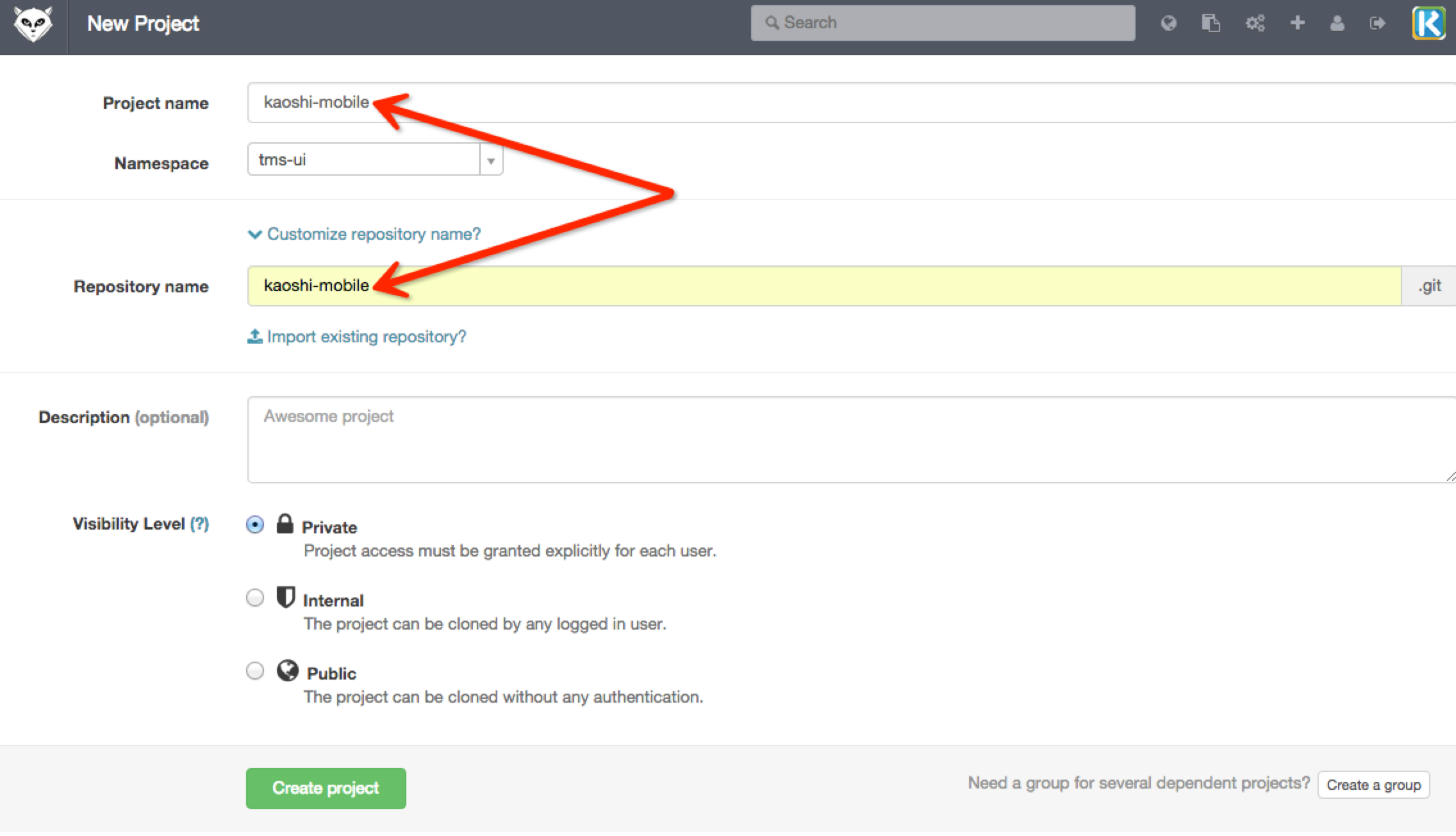Open public area globe icon in navbar

click(1168, 24)
